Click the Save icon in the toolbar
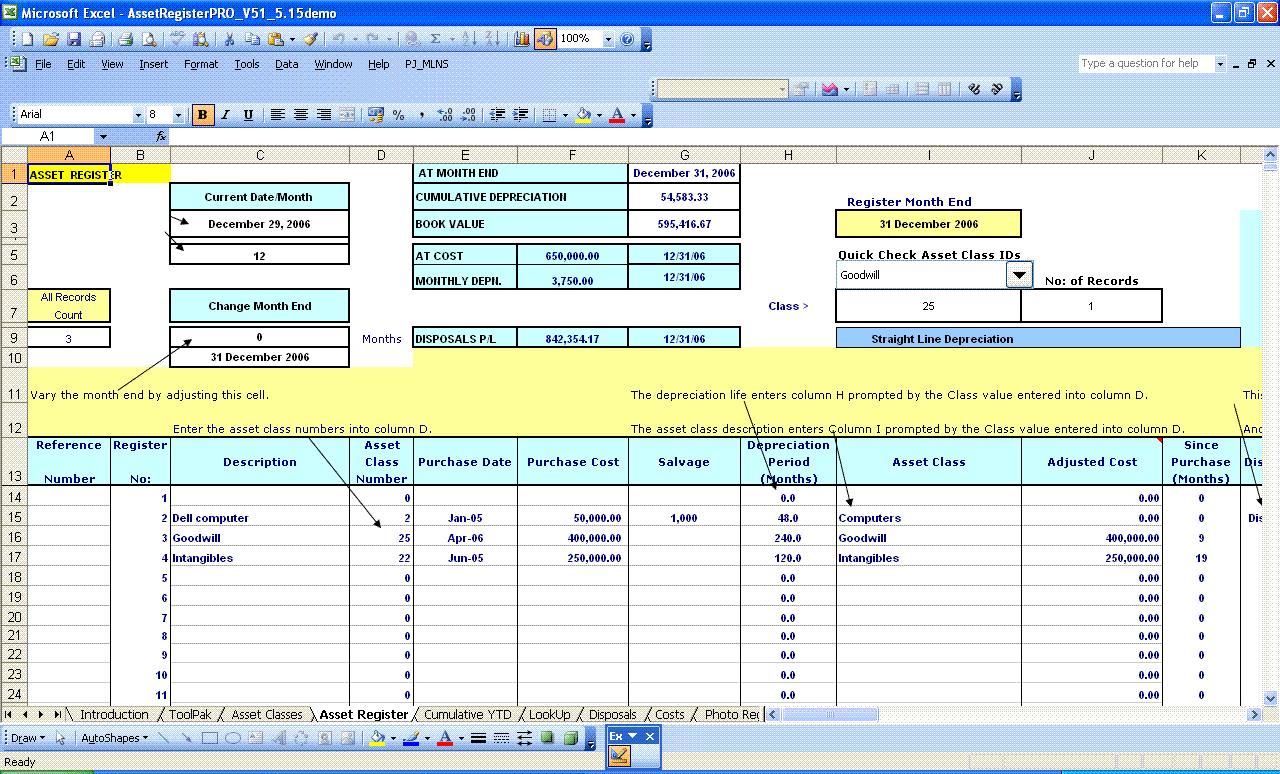Screen dimensions: 1280x774 (74, 39)
